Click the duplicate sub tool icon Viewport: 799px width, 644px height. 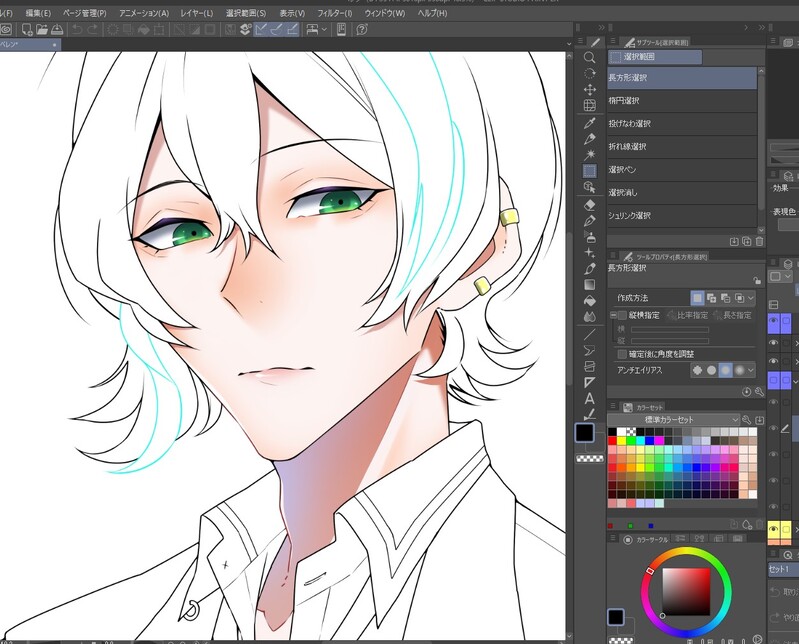pos(747,242)
